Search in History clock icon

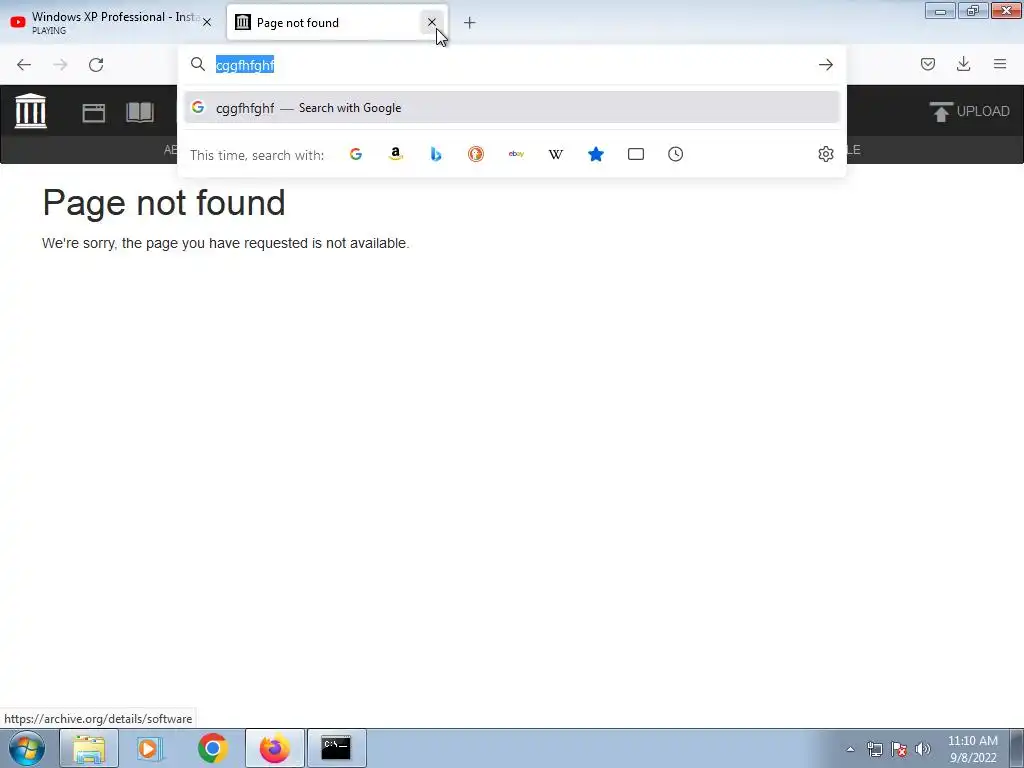(675, 154)
